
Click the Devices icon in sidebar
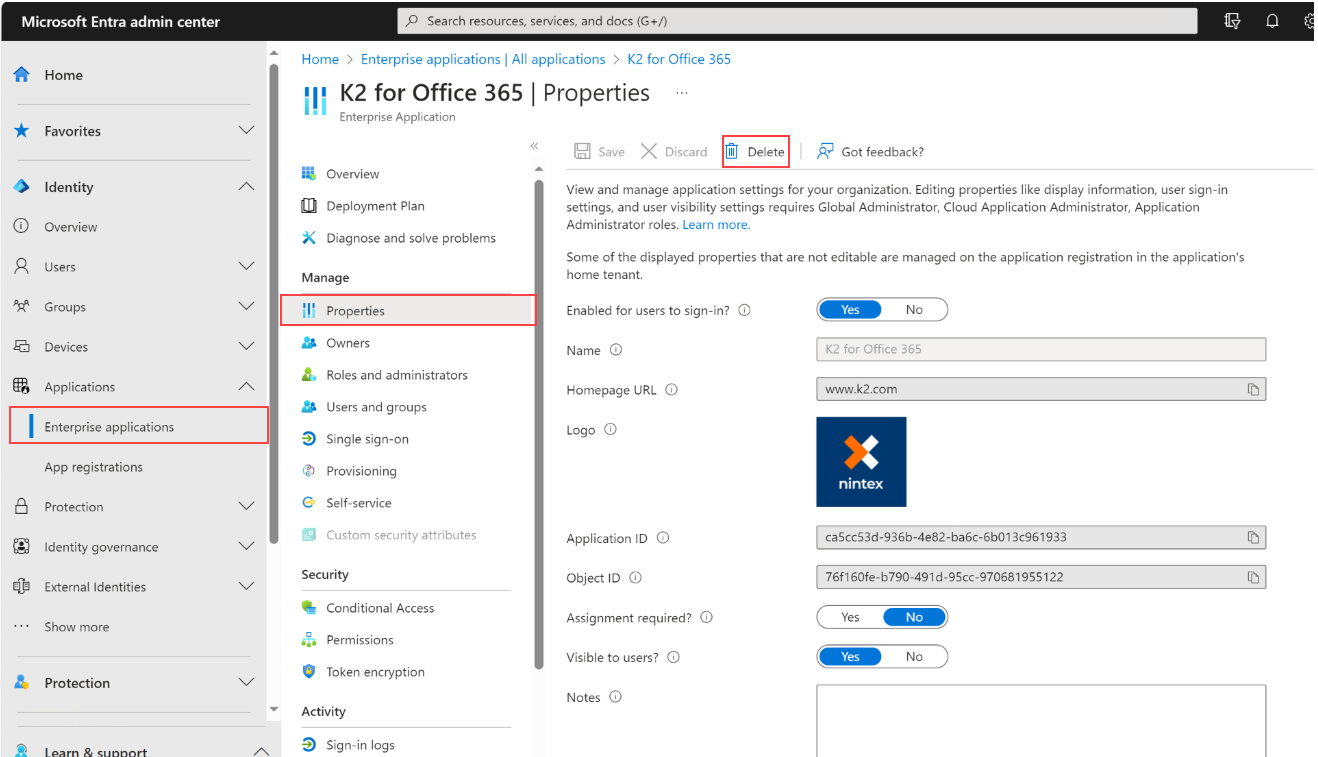click(21, 347)
